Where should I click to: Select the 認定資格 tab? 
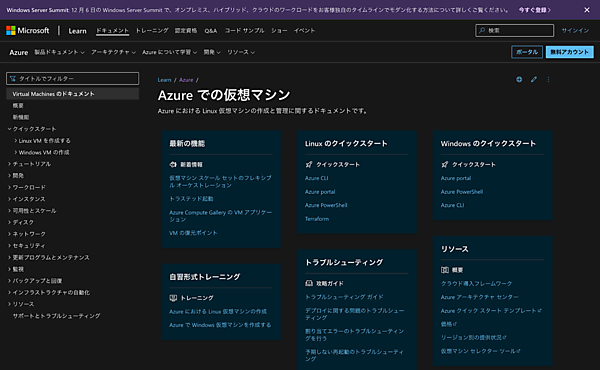(186, 30)
